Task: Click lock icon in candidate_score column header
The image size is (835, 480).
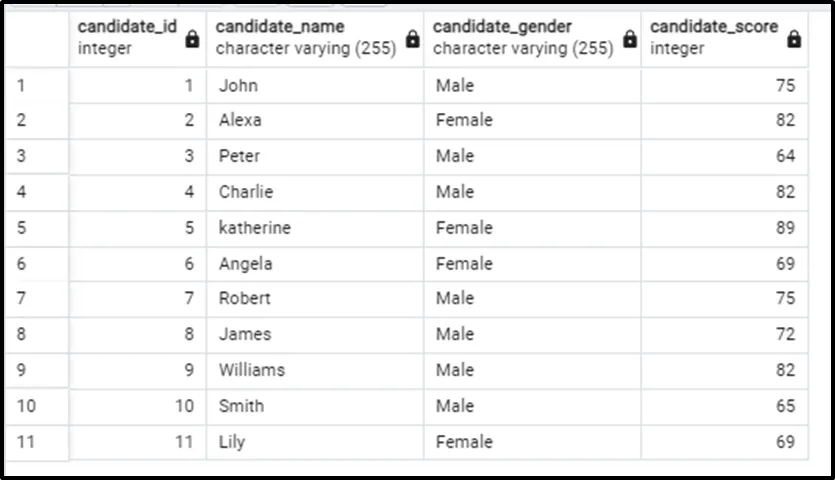Action: [794, 39]
